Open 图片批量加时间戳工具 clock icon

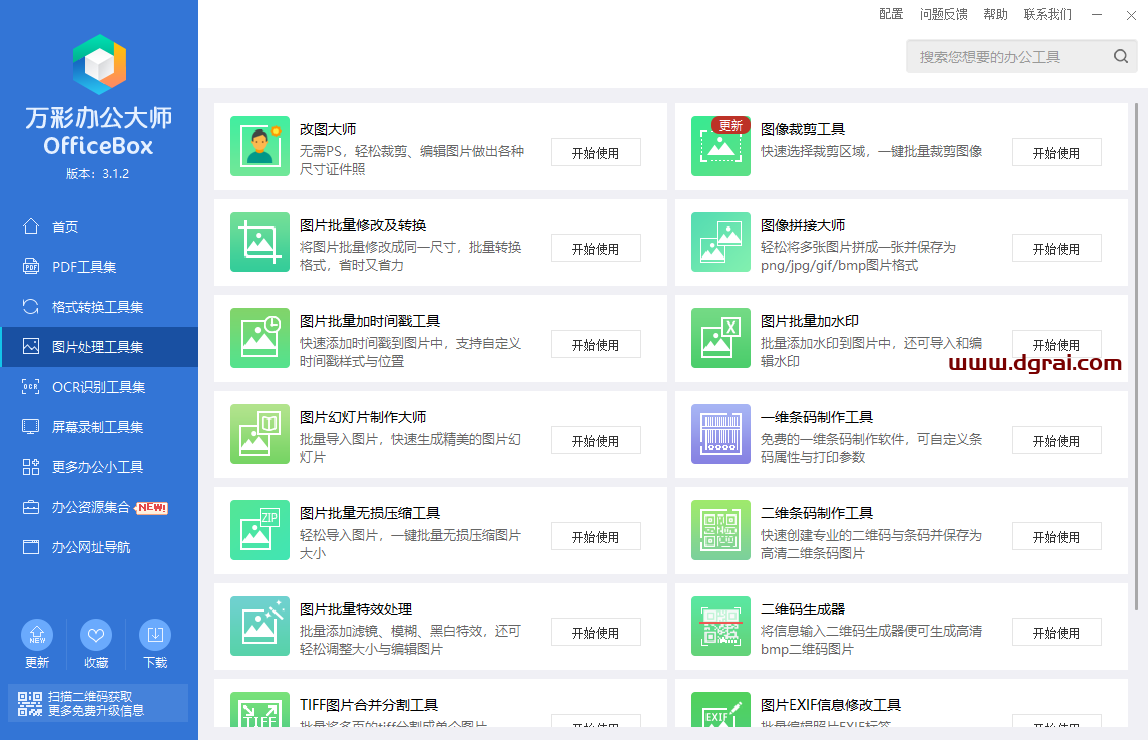[260, 337]
